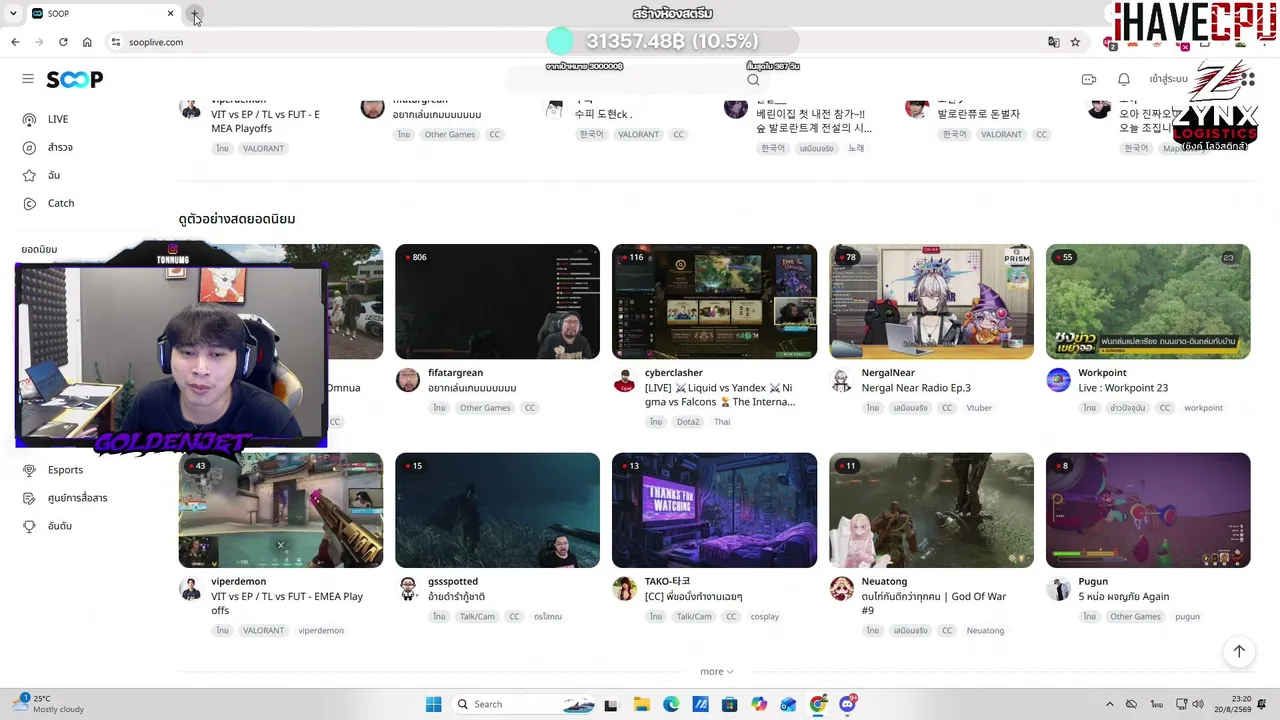Viewport: 1280px width, 720px height.
Task: Click the pugun tag under Pugun stream
Action: click(x=1187, y=617)
